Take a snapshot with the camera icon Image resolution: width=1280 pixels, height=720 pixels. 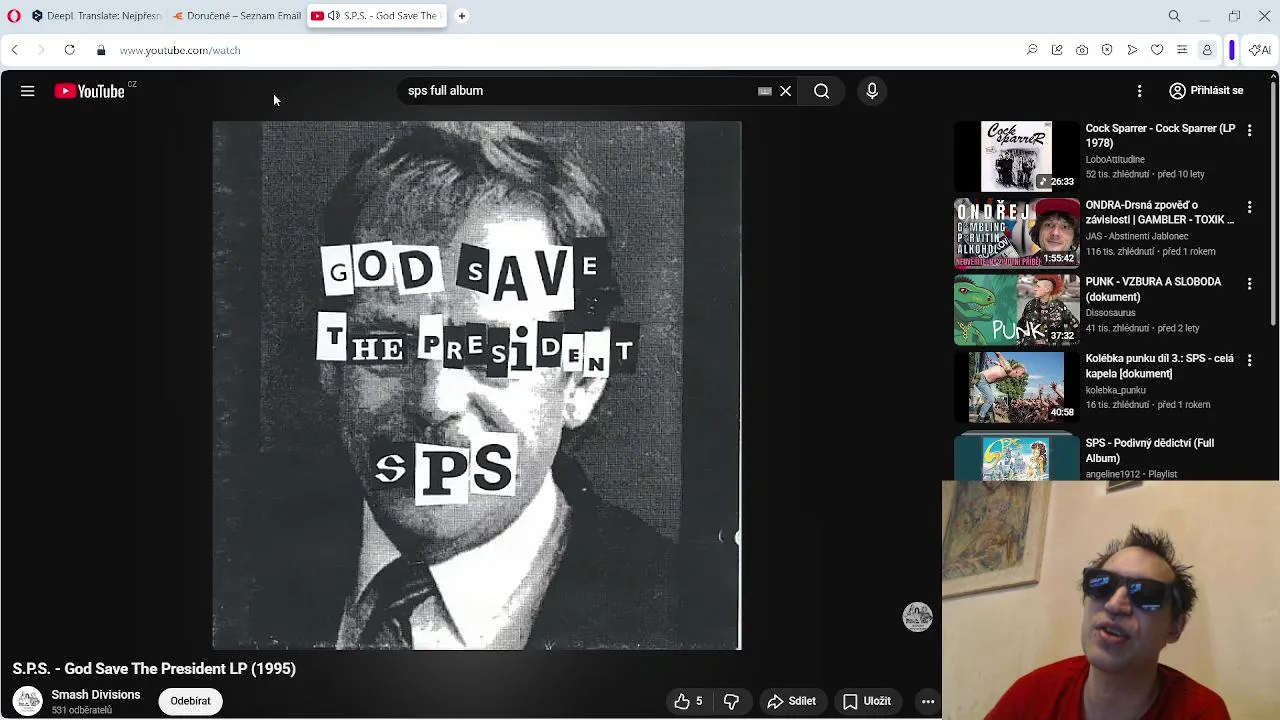tap(1082, 50)
